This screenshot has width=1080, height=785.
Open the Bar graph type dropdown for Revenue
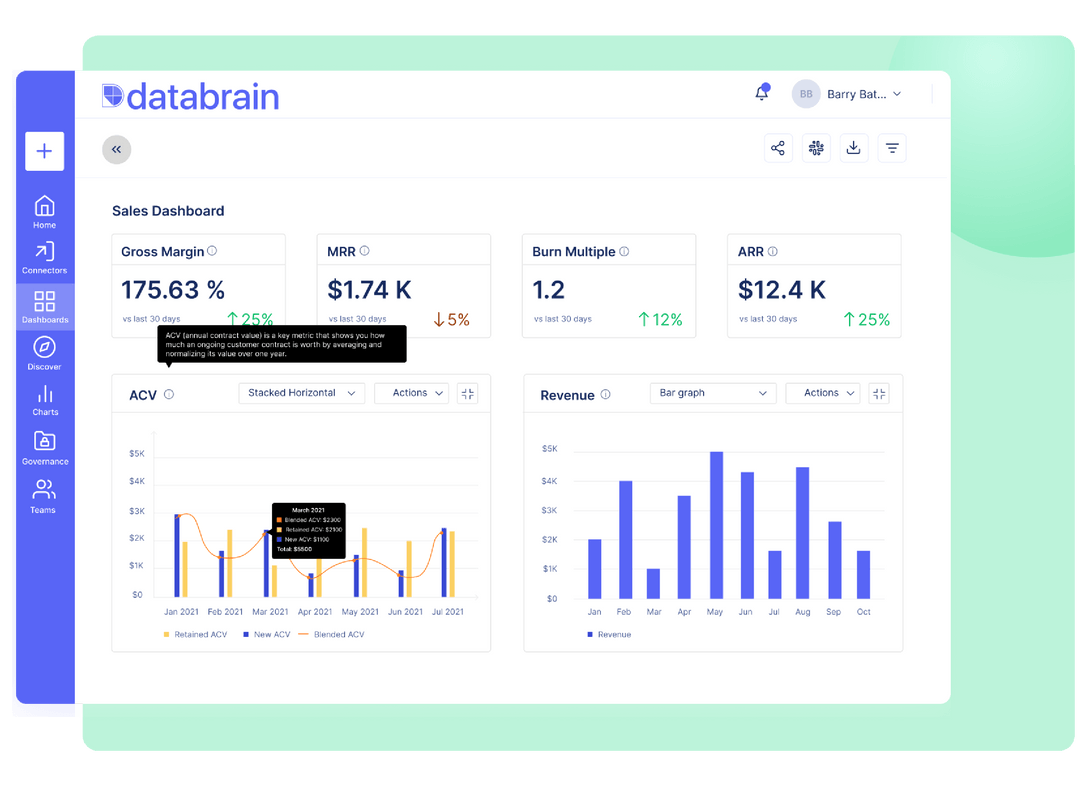tap(712, 393)
